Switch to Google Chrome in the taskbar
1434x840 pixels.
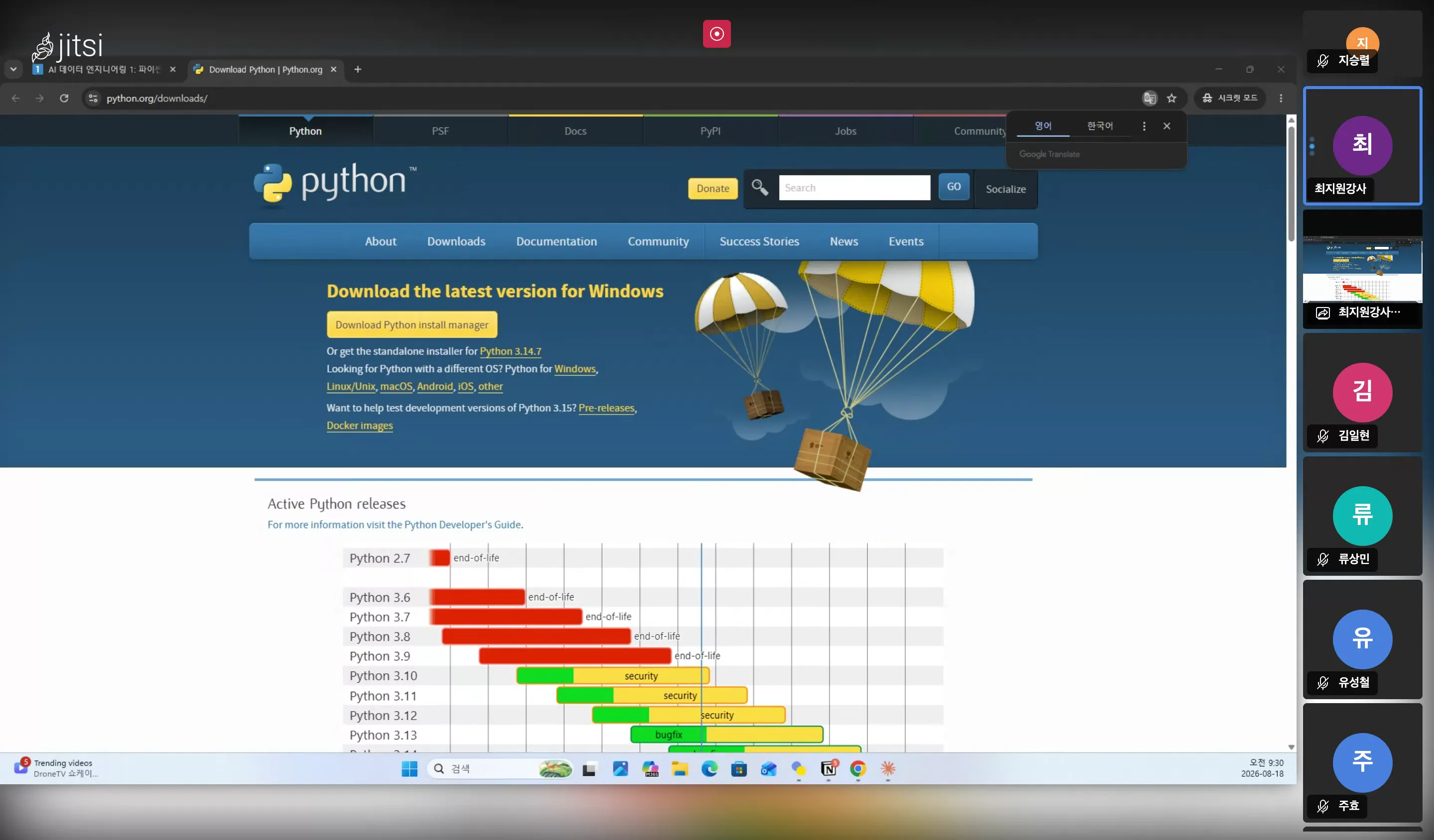click(x=858, y=769)
